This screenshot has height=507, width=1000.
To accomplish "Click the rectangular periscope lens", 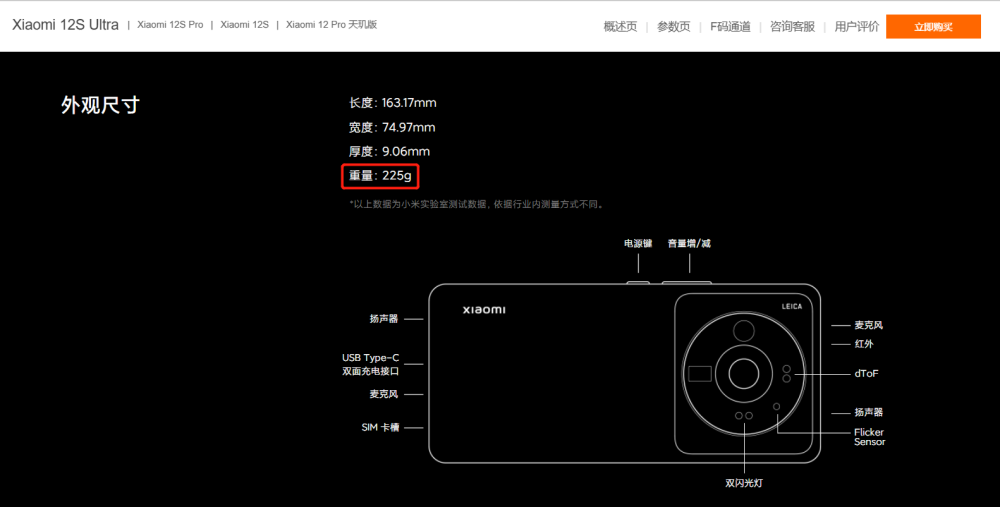I will 700,373.
